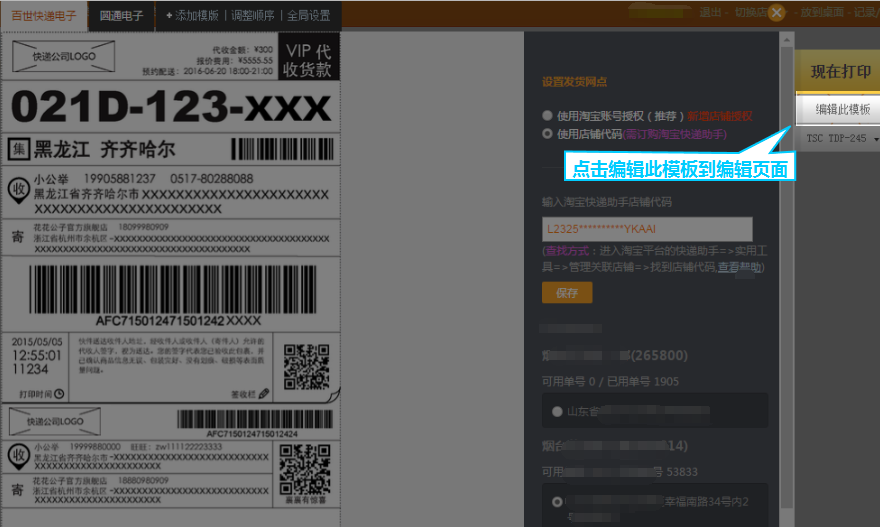Click the express company LOGO placeholder at top

60,57
